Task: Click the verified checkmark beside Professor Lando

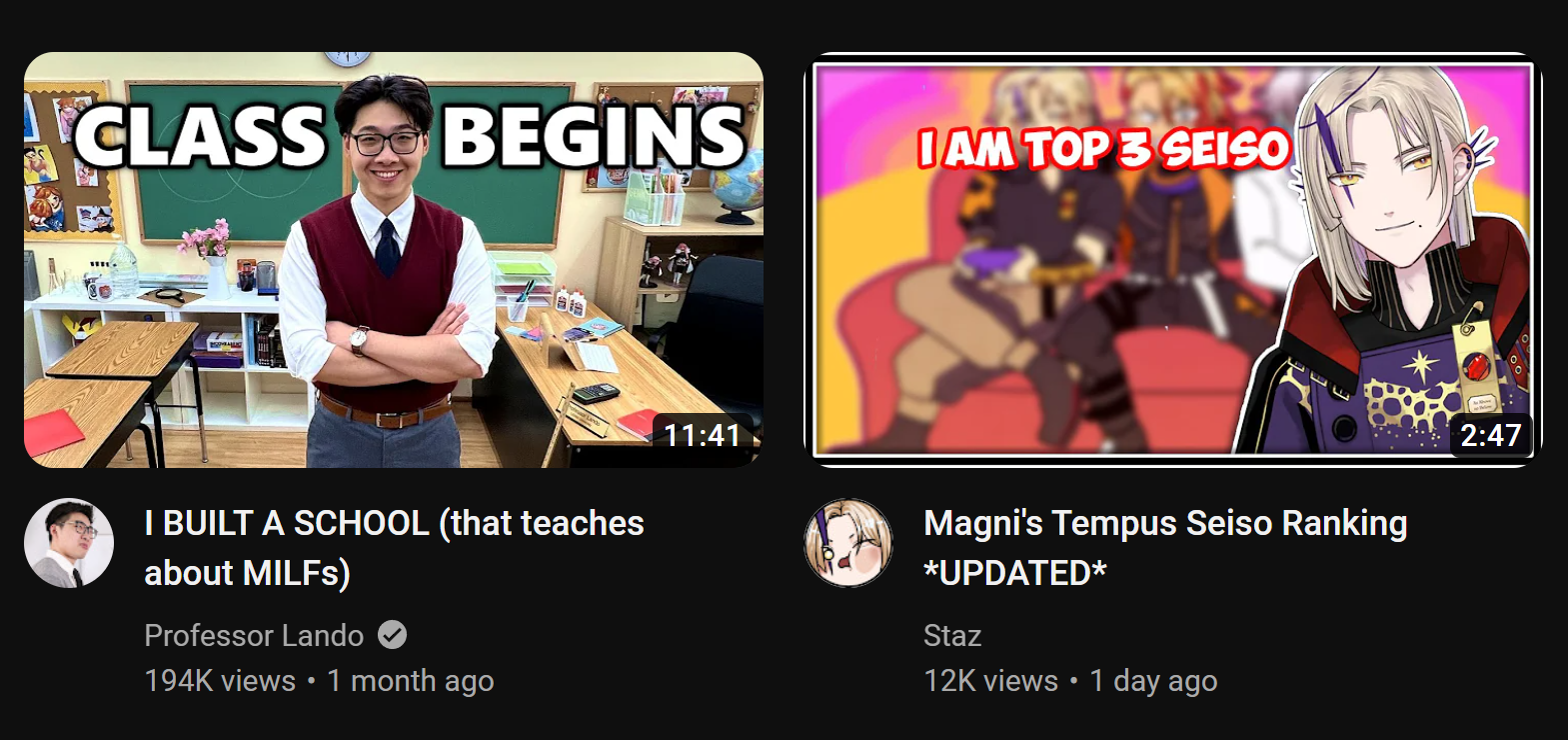Action: pos(392,635)
